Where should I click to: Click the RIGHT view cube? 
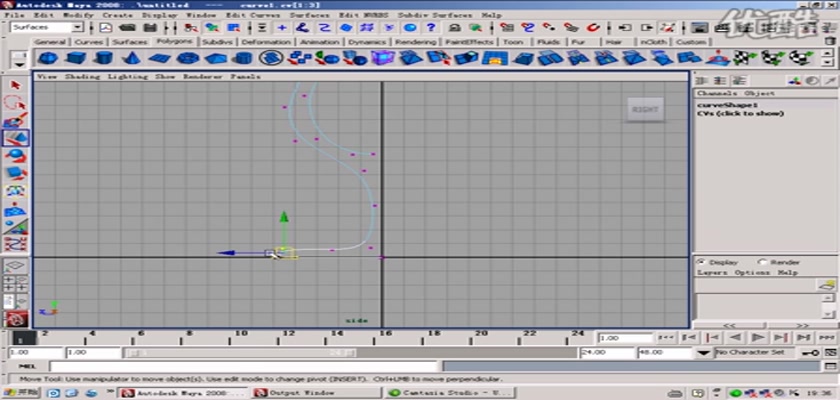pyautogui.click(x=646, y=109)
